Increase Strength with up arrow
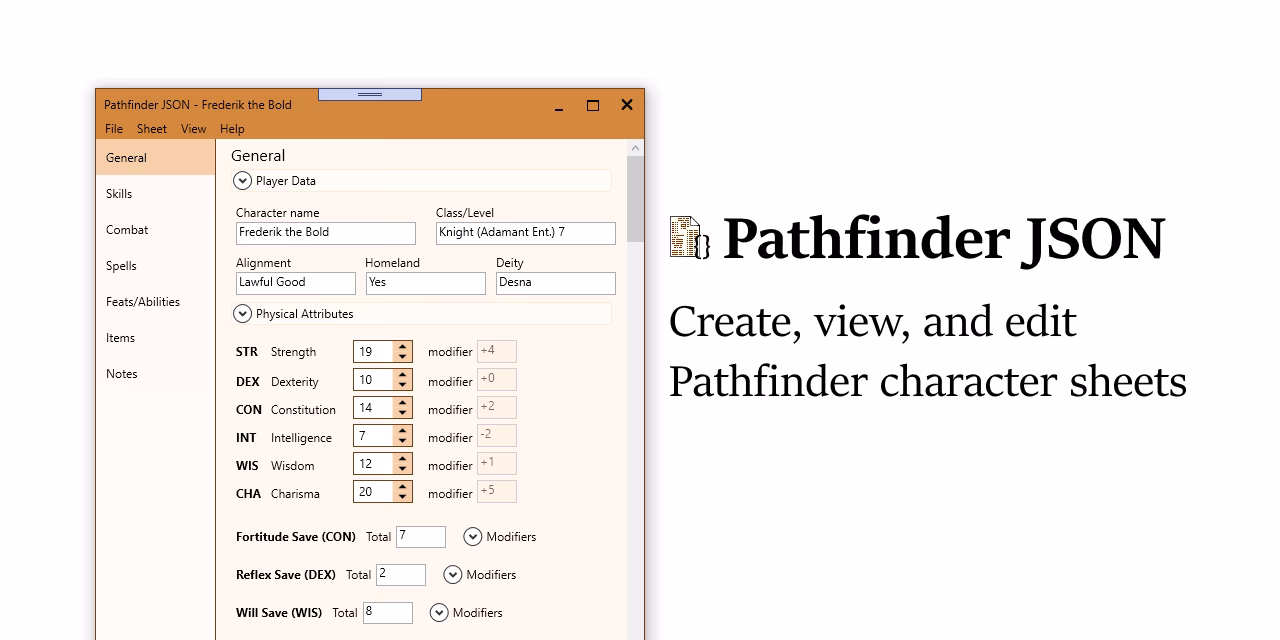The image size is (1280, 640). 403,347
